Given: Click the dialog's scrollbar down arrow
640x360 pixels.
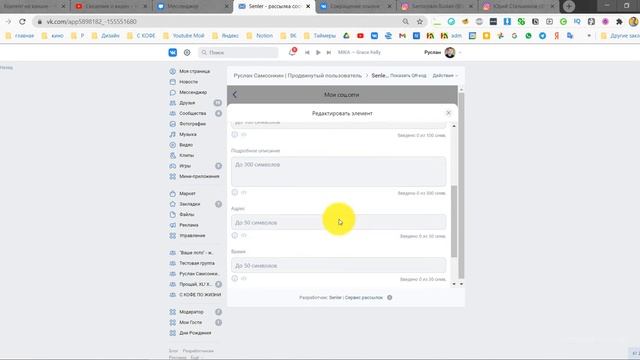Looking at the screenshot, I should [454, 284].
